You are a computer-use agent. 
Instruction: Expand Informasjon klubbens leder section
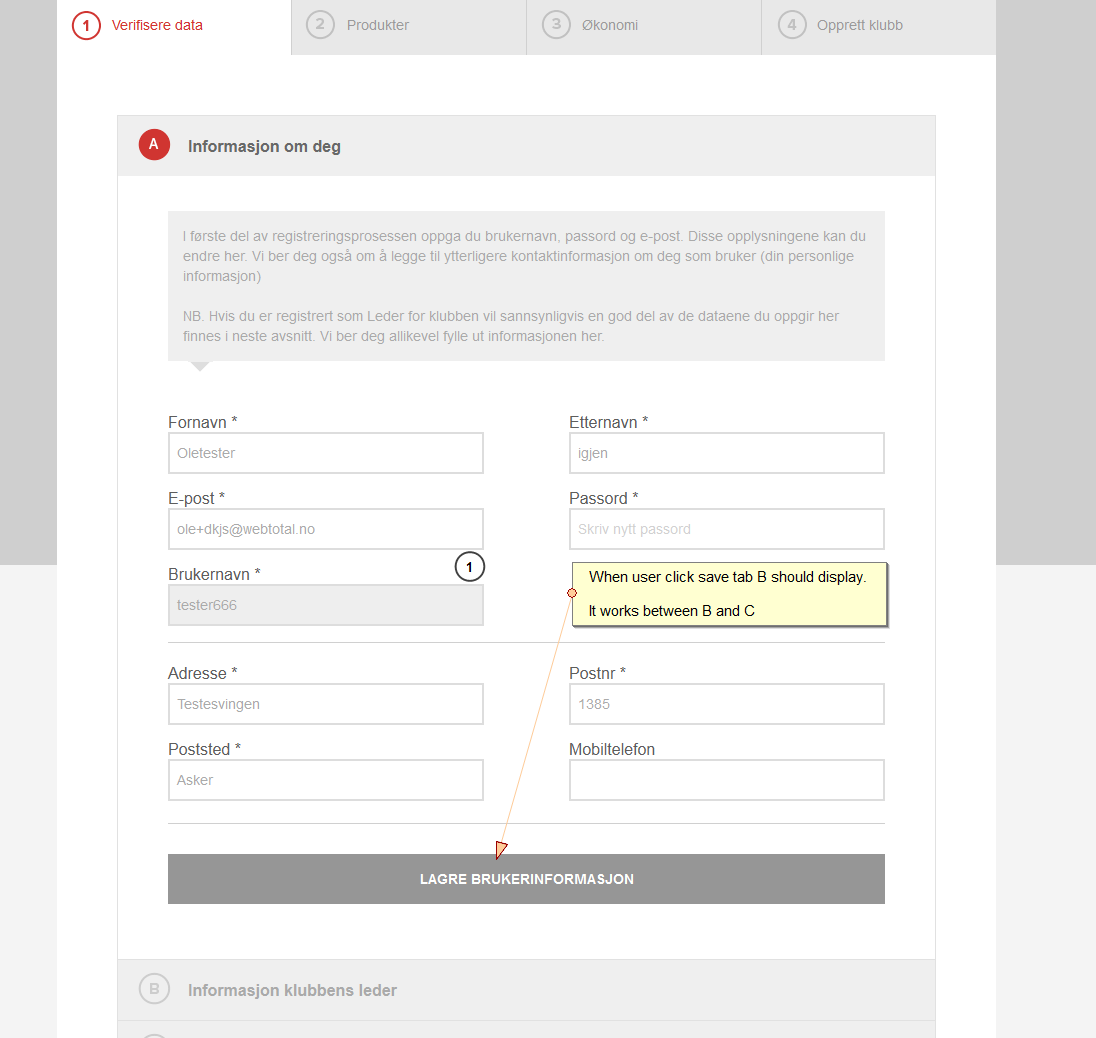click(x=292, y=990)
